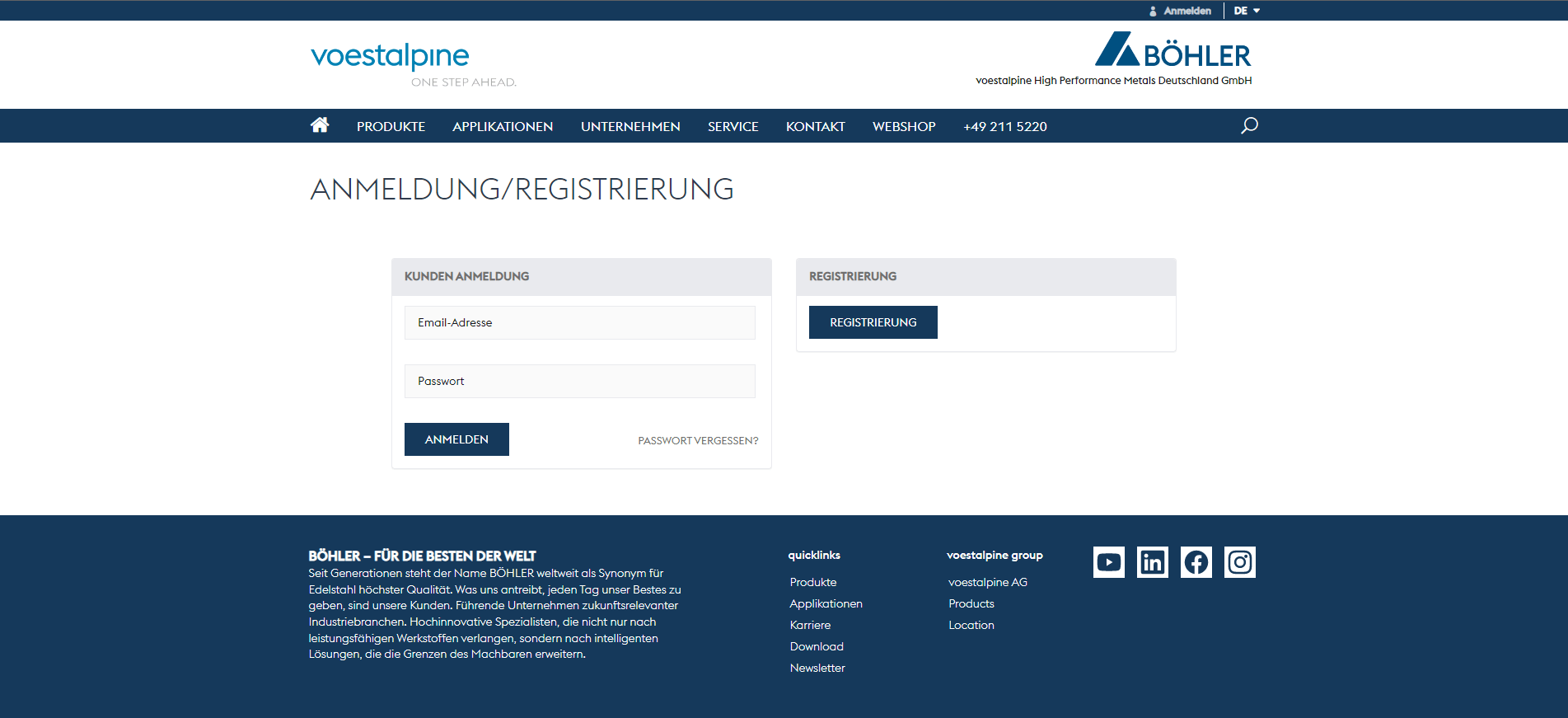Click the quicklinks footer heading
1568x718 pixels.
pos(814,555)
